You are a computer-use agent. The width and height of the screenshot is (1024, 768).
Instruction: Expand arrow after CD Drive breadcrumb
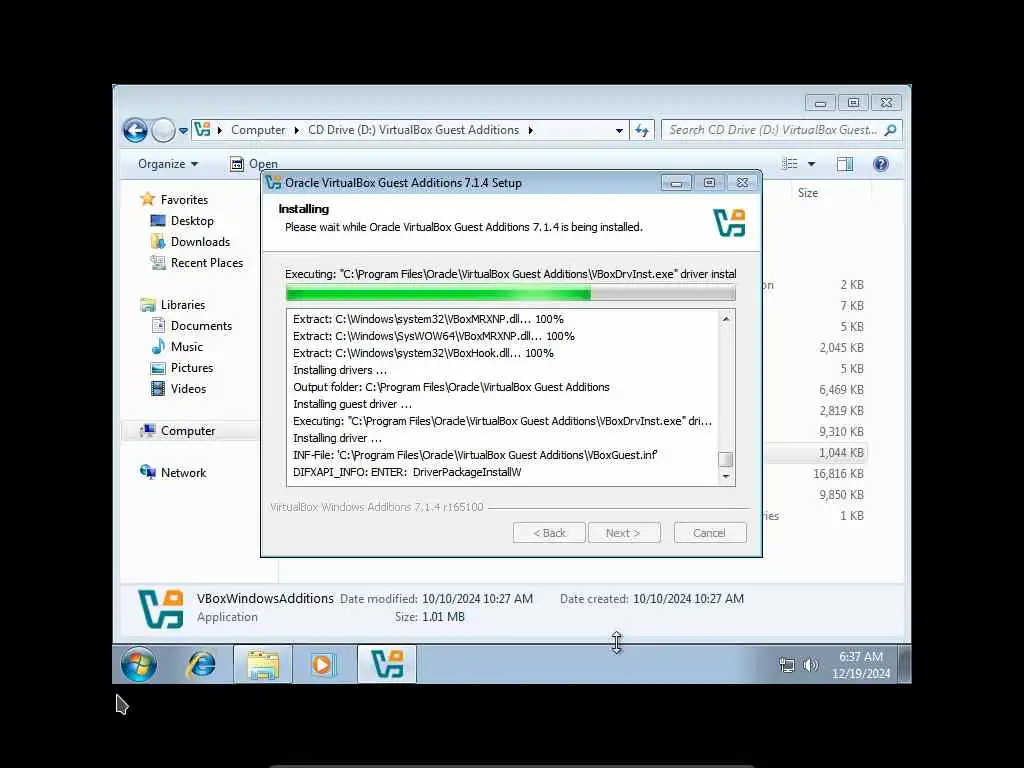(x=530, y=130)
